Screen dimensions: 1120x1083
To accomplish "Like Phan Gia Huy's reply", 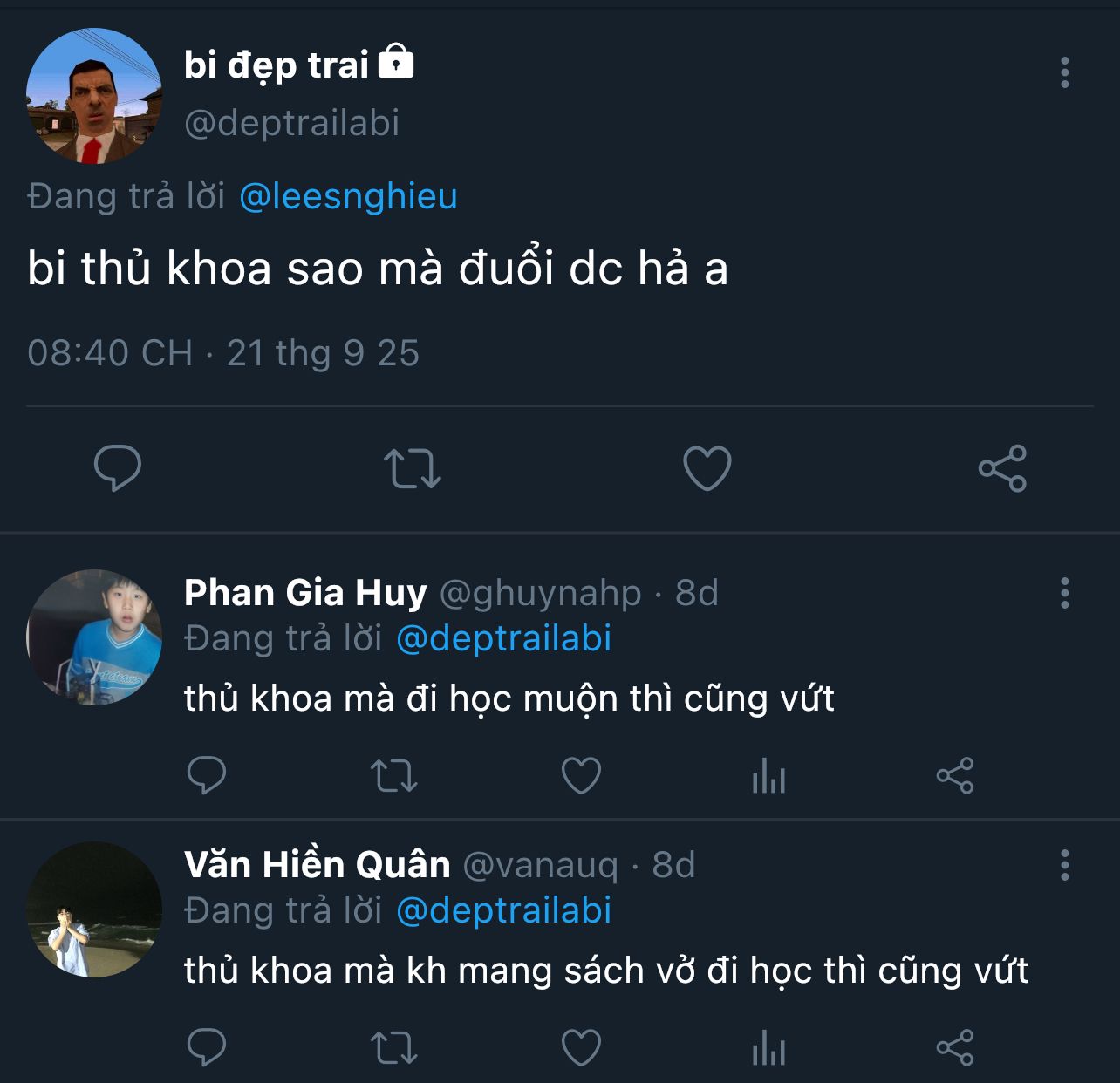I will click(x=581, y=775).
